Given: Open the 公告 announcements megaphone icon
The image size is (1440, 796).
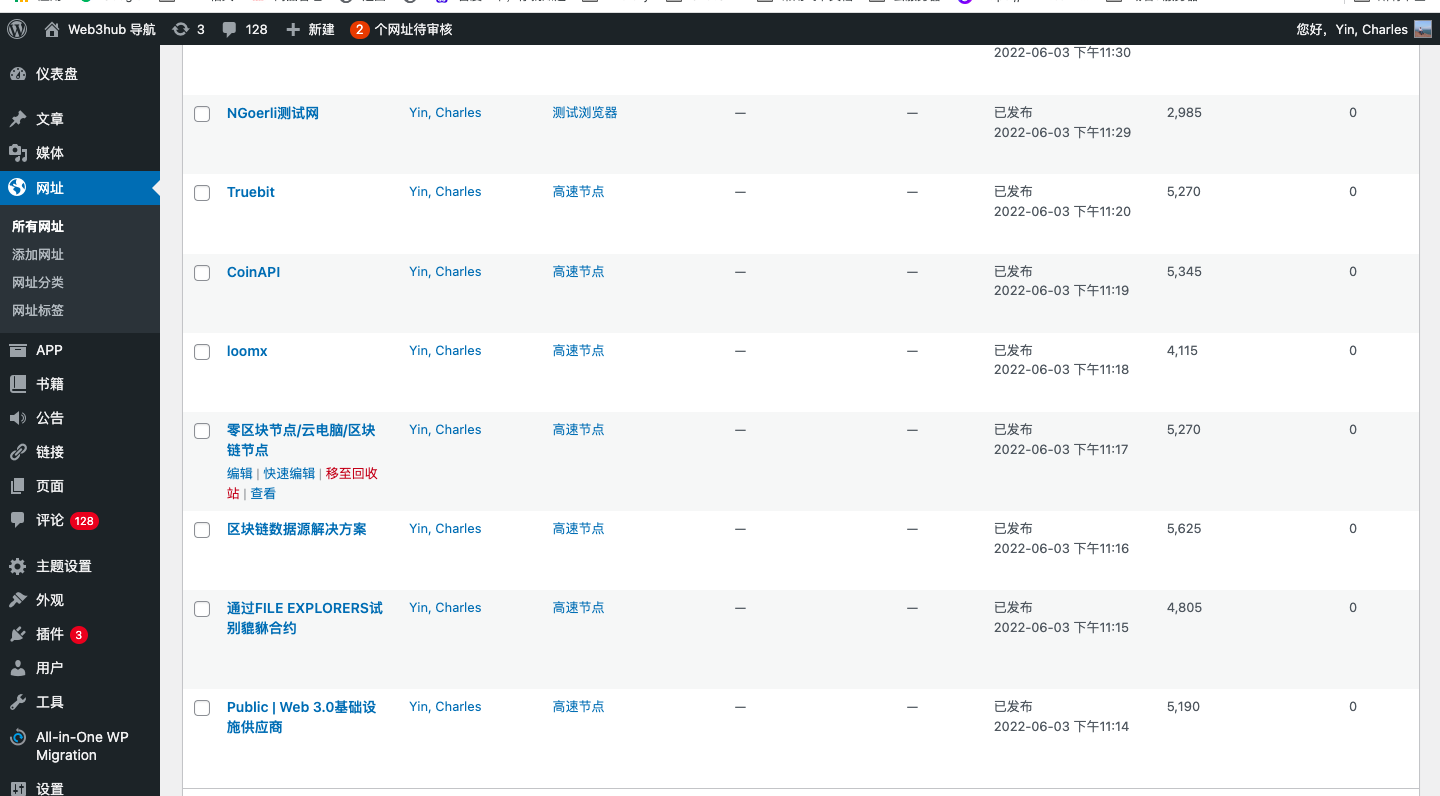Looking at the screenshot, I should point(18,418).
